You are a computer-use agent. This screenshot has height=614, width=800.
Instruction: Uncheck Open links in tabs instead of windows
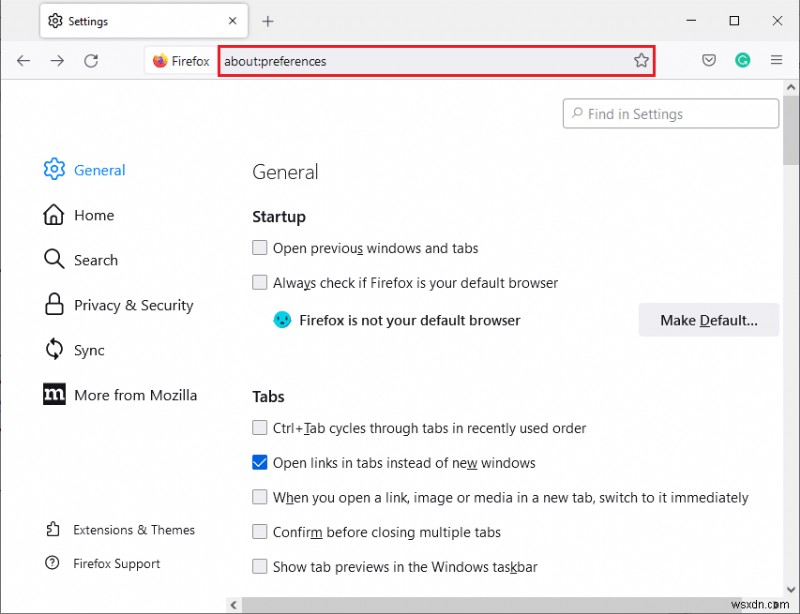tap(260, 462)
